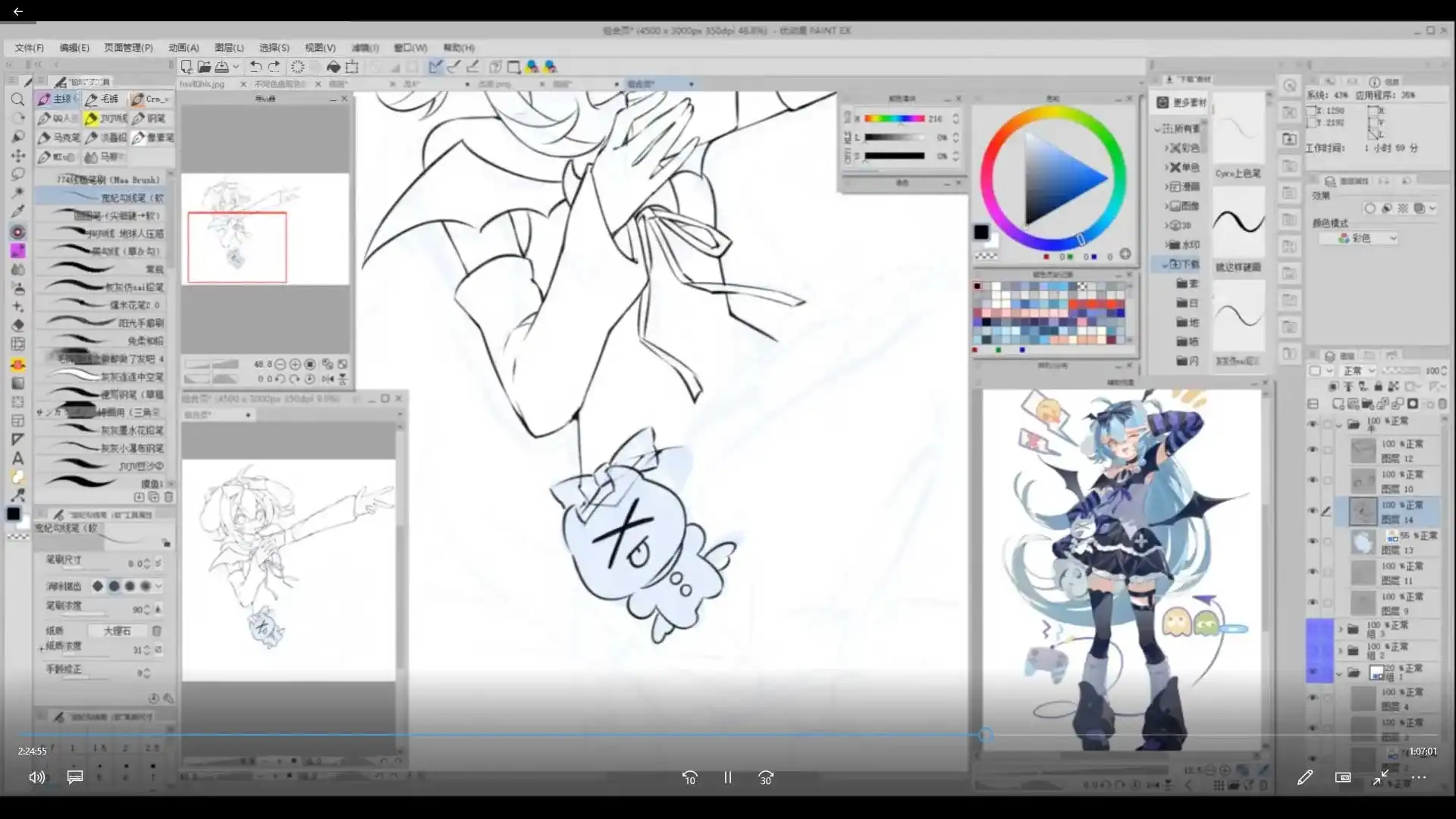Hide layer 图层 14 with eye icon
This screenshot has height=819, width=1456.
1313,511
